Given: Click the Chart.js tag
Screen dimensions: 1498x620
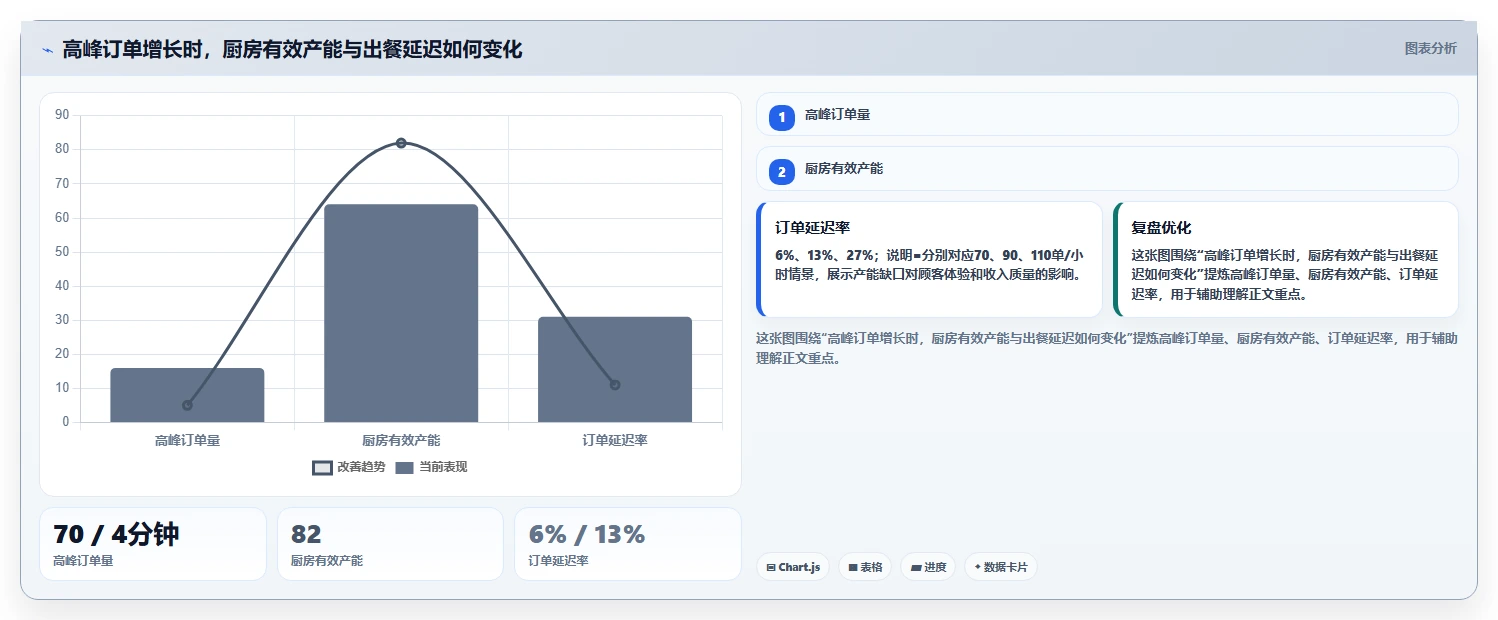Looking at the screenshot, I should [793, 567].
